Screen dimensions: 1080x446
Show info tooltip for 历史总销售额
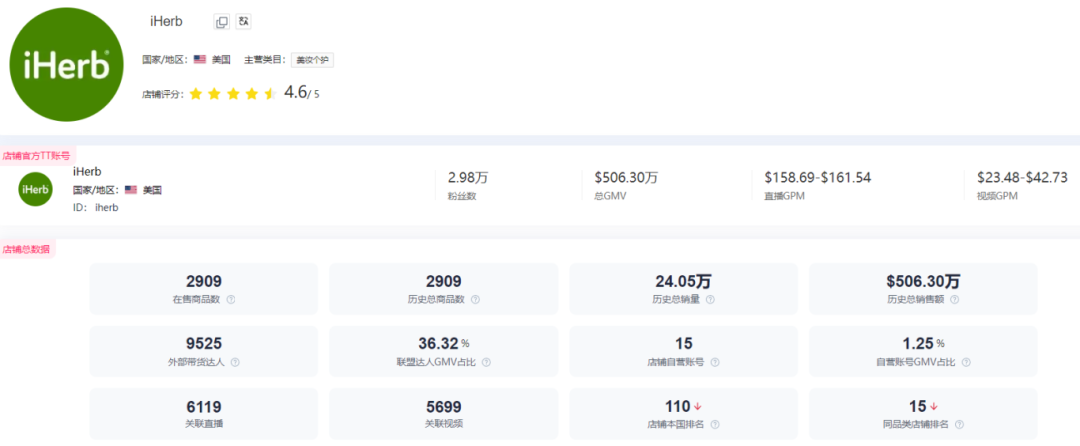pyautogui.click(x=954, y=299)
